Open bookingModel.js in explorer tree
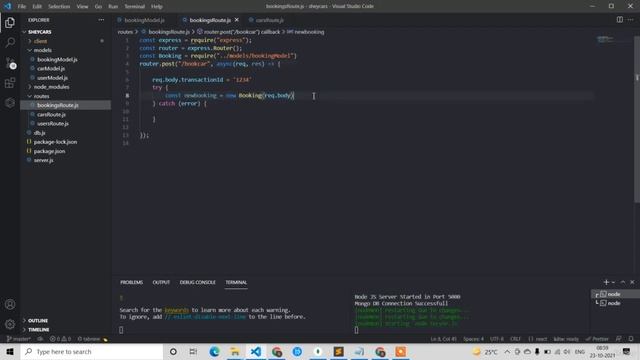 coord(57,60)
